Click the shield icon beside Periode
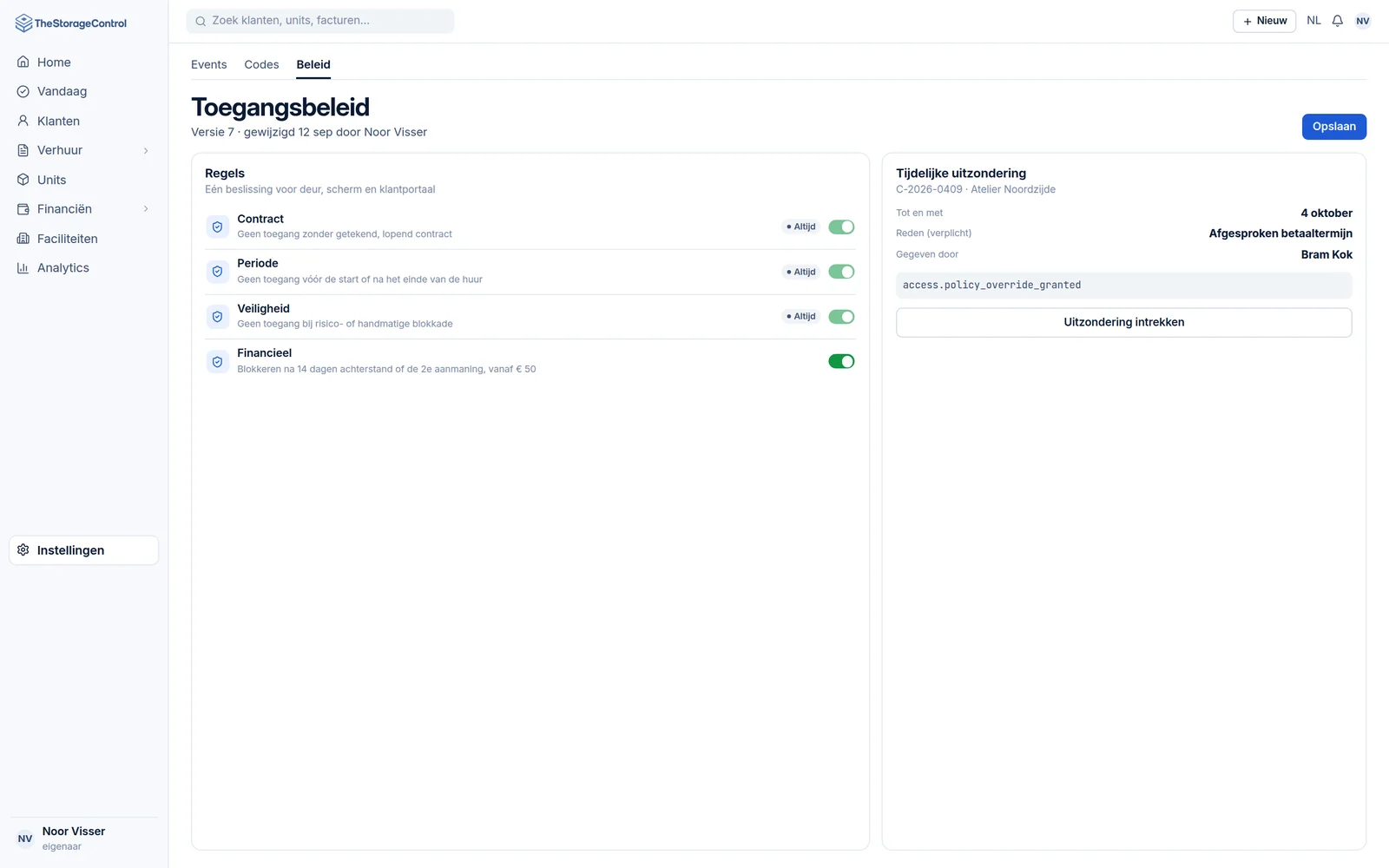 (217, 272)
